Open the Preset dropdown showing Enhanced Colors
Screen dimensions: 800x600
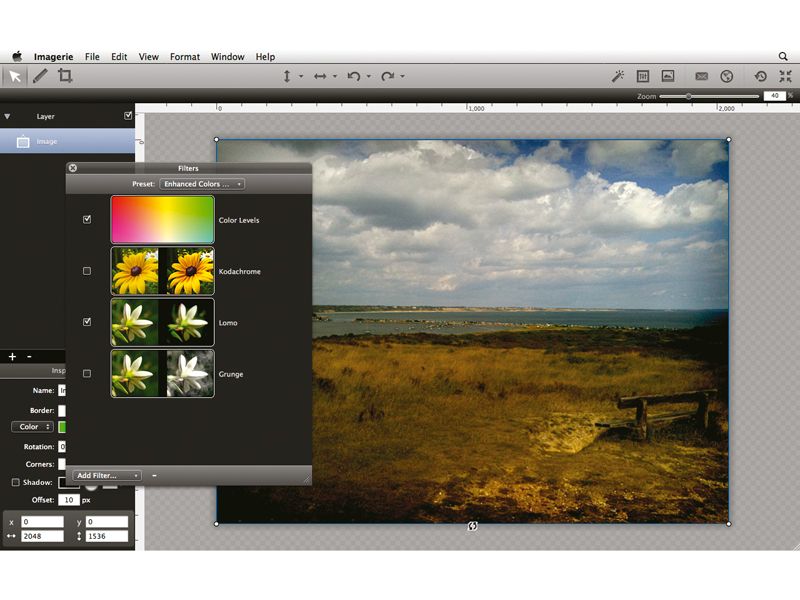[203, 183]
